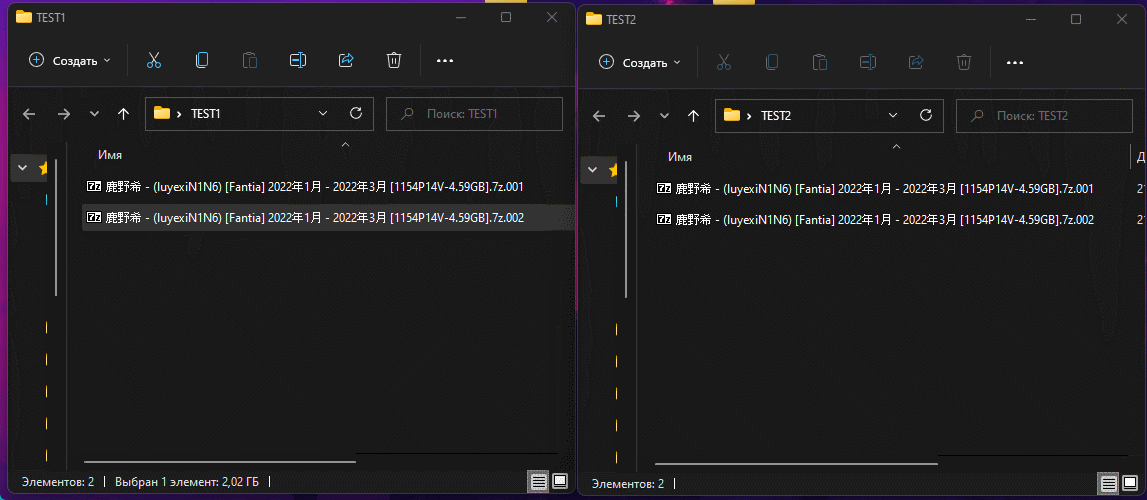Click breadcrumb chevron before TEST1 in address bar

point(179,113)
